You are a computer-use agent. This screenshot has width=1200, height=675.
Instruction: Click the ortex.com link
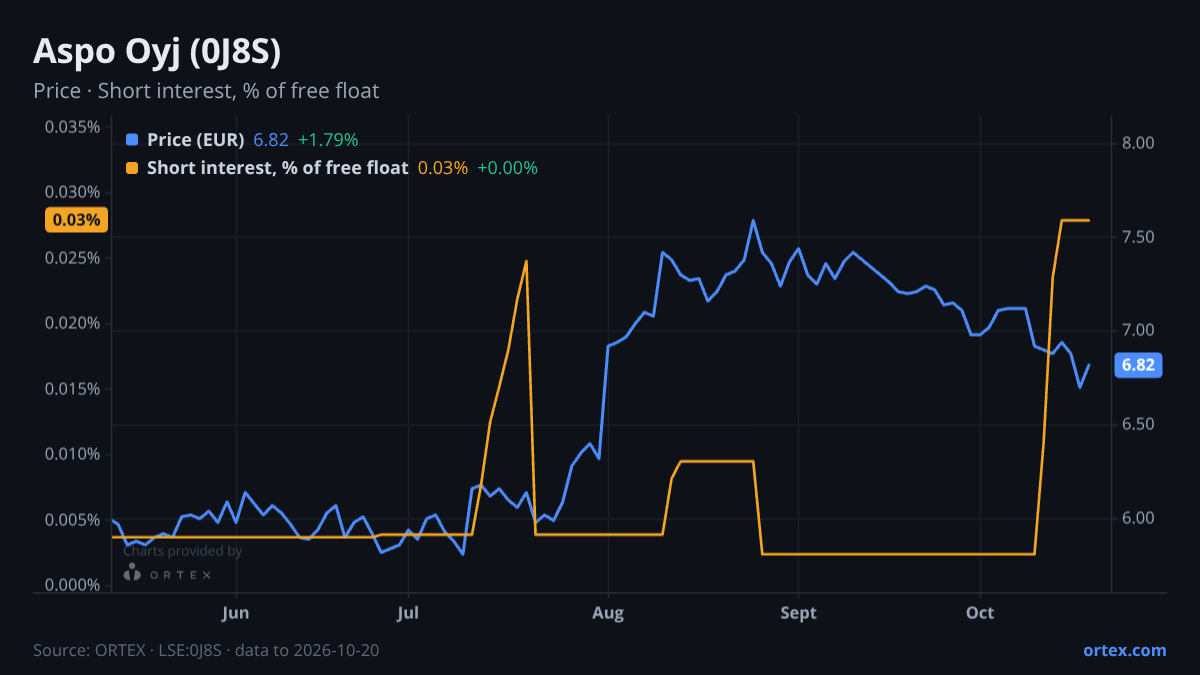pos(1124,650)
